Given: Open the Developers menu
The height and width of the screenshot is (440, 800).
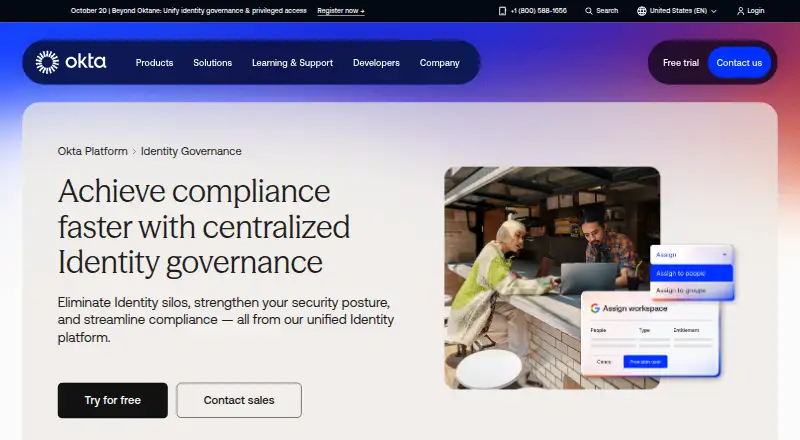Looking at the screenshot, I should pos(376,63).
